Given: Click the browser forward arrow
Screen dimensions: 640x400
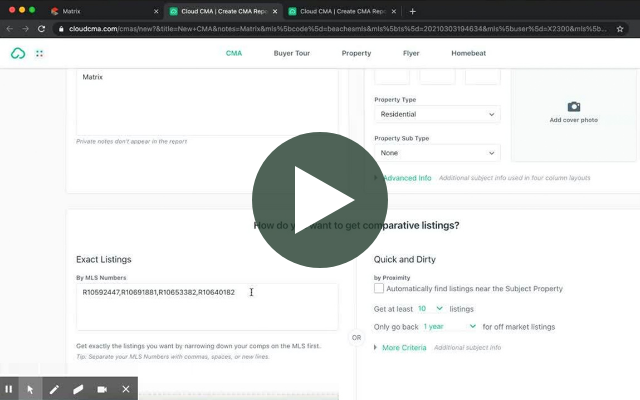Looking at the screenshot, I should coord(25,29).
